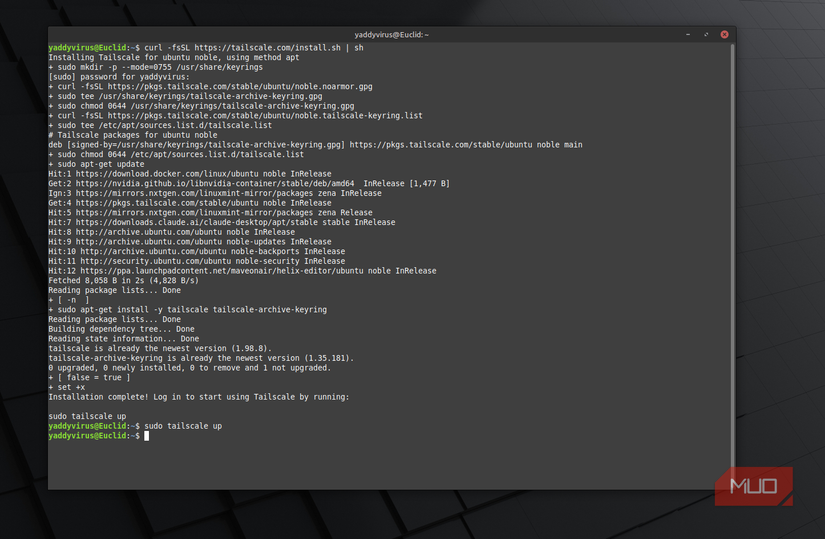Click '# Tailscale packages for ubuntu noble' comment
Screen dimensions: 825x539
click(x=133, y=135)
